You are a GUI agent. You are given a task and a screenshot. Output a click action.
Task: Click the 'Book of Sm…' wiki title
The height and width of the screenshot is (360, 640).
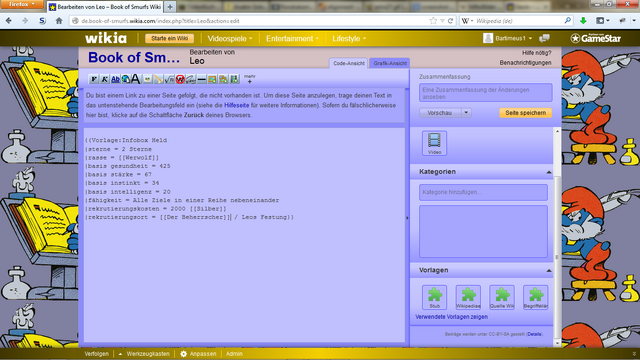[134, 58]
